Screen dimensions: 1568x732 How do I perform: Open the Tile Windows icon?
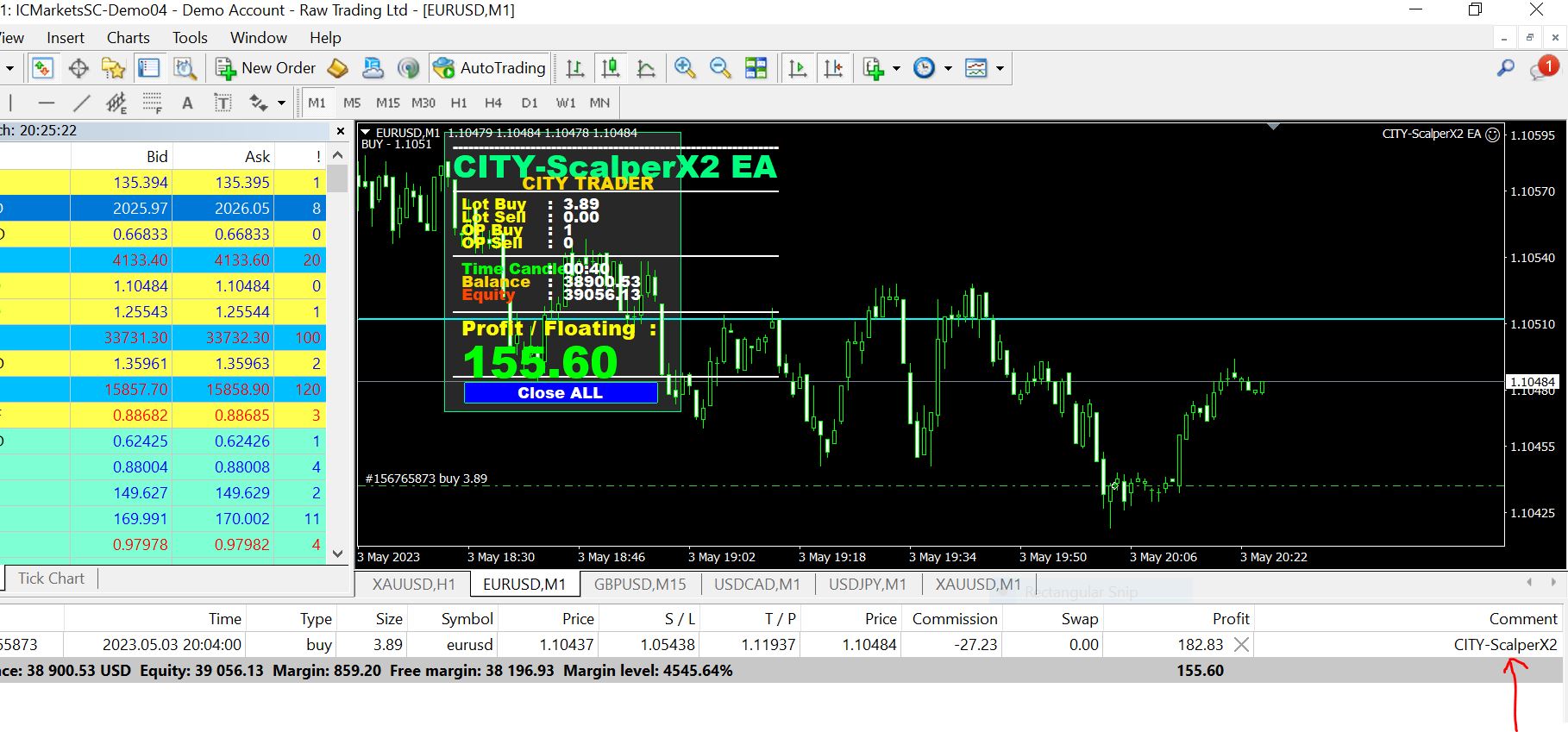click(756, 68)
